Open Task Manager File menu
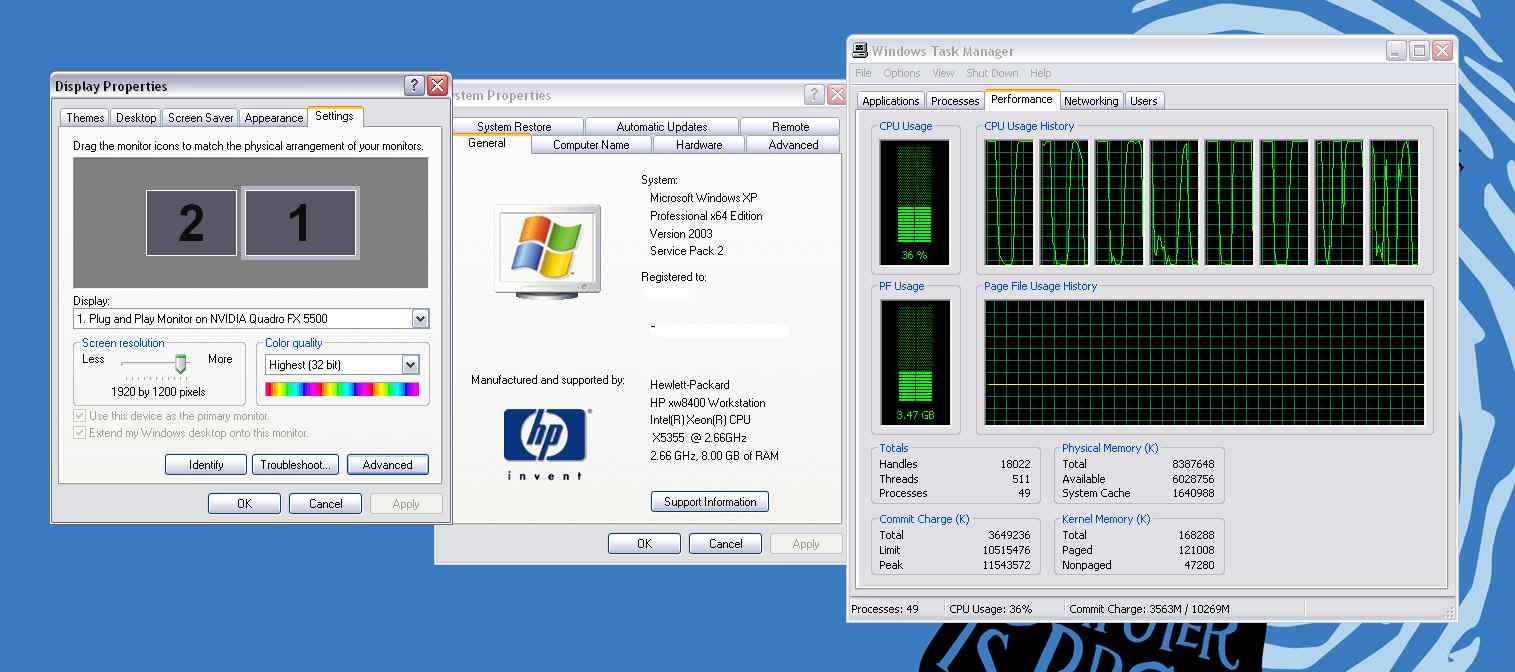This screenshot has height=672, width=1515. 863,73
